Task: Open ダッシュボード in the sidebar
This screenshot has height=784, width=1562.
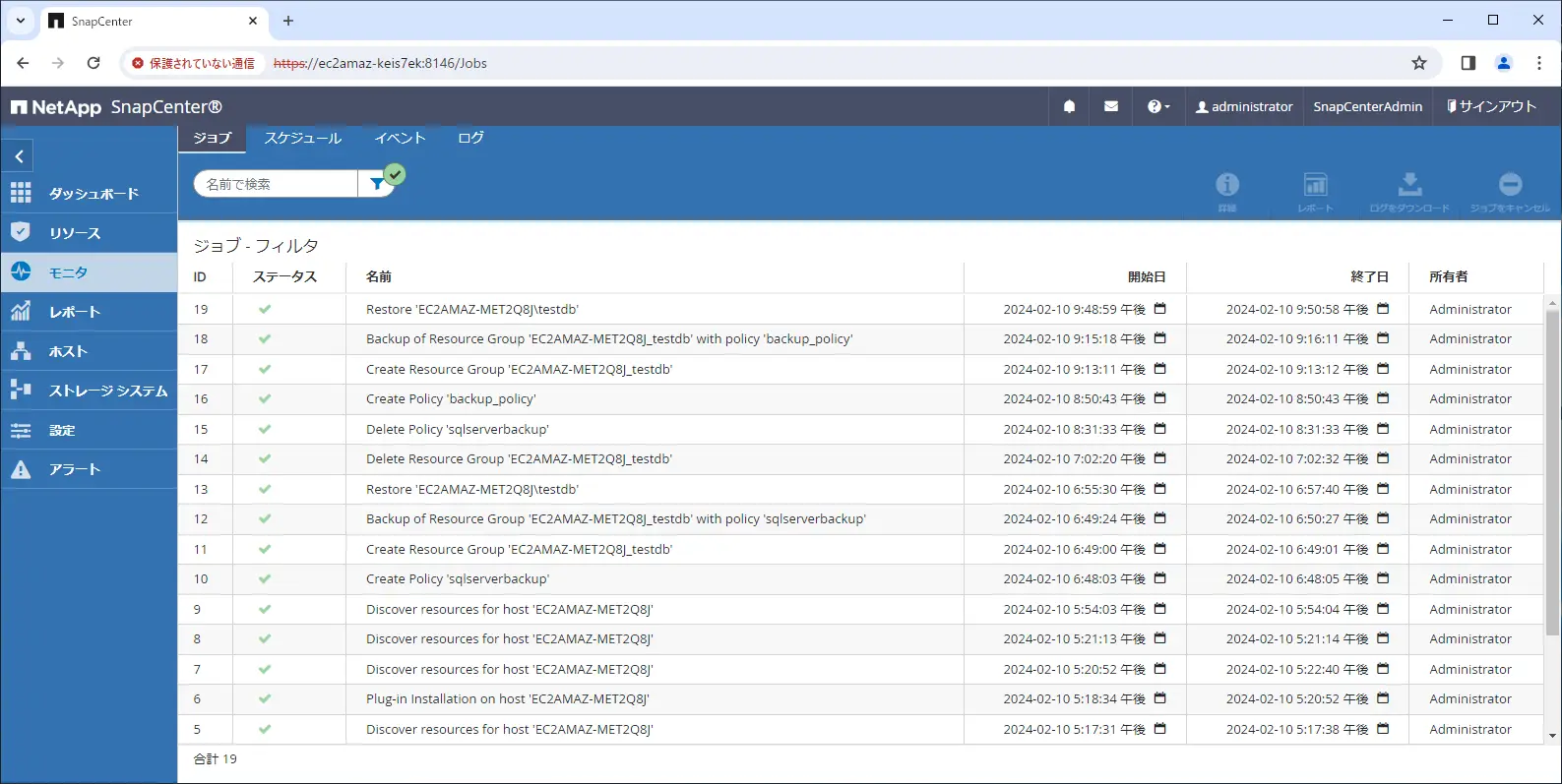Action: (x=89, y=194)
